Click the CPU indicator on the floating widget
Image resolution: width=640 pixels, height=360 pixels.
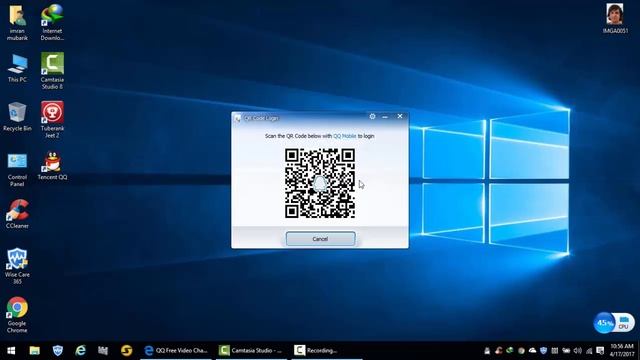click(x=624, y=323)
